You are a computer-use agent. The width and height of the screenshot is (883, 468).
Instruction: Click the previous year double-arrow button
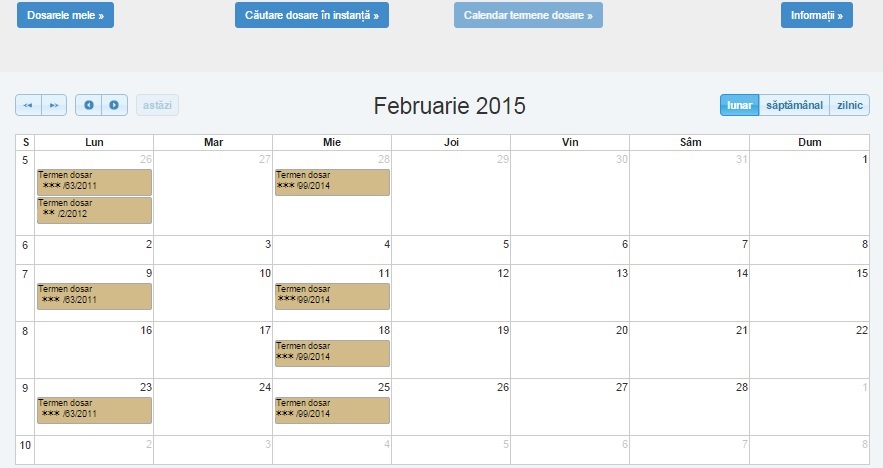click(x=28, y=105)
